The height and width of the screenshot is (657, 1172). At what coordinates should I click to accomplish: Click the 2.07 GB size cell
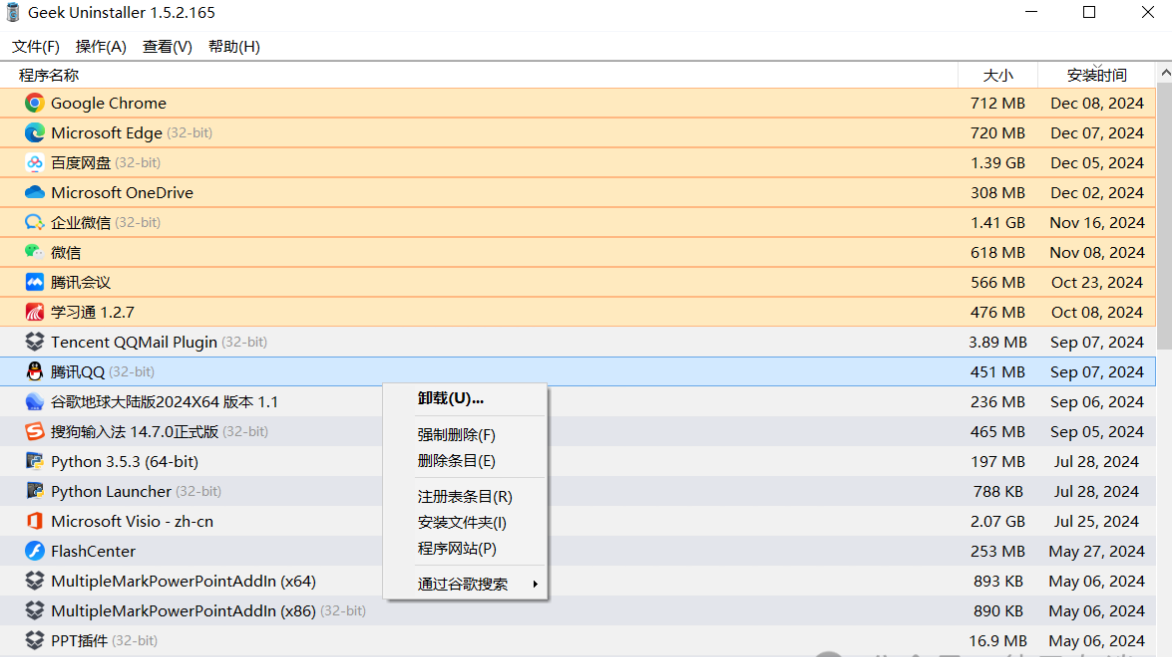(x=998, y=521)
